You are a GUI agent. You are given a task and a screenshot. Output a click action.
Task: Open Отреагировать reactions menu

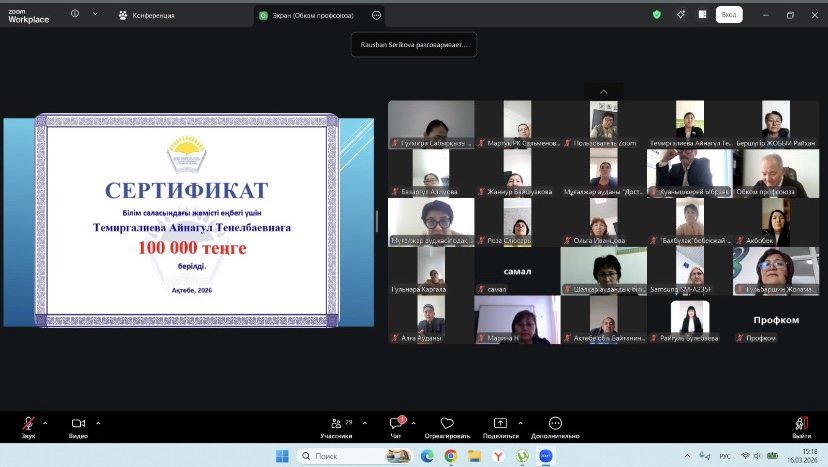[x=447, y=424]
